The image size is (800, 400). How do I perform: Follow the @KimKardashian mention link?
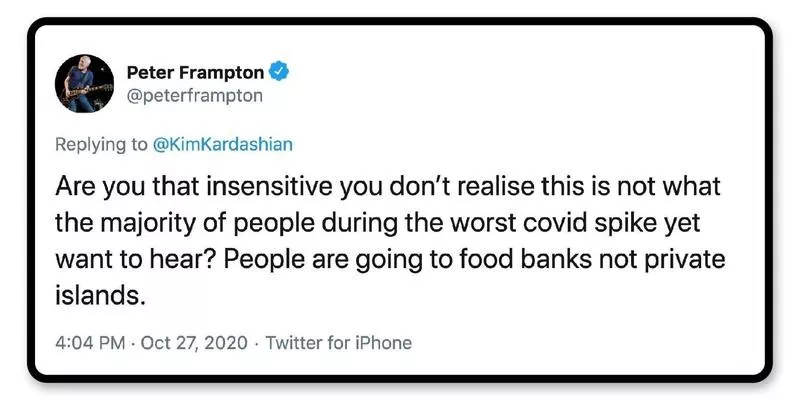coord(223,144)
